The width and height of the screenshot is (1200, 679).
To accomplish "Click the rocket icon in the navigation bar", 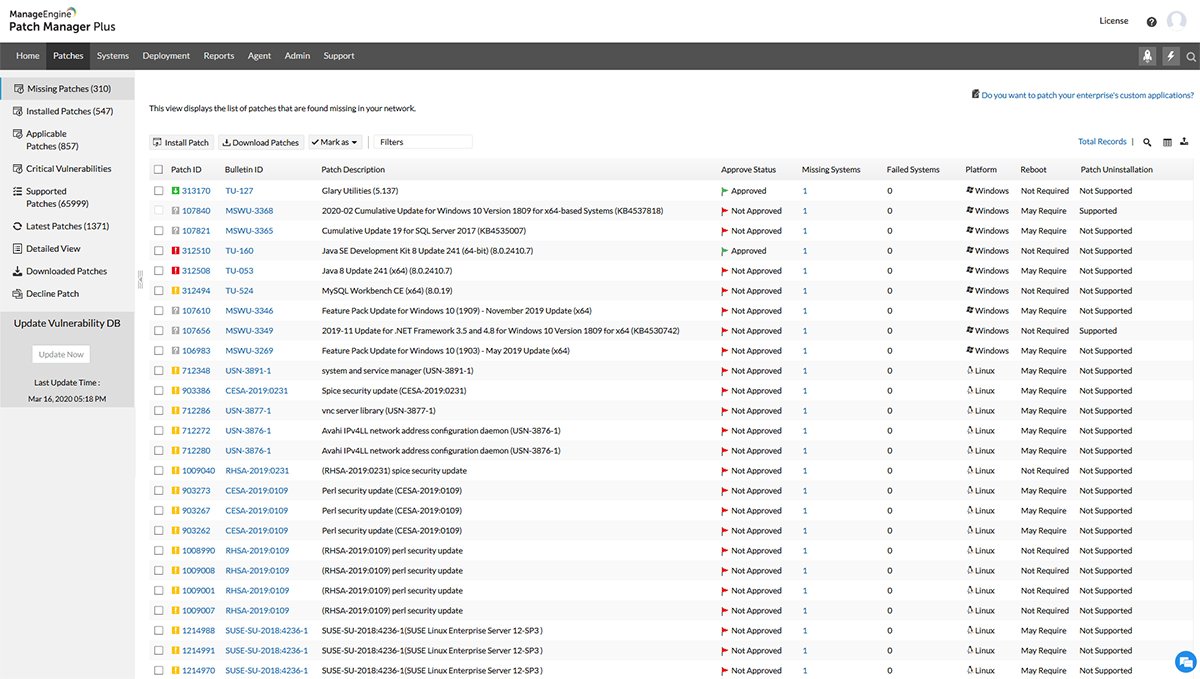I will [x=1147, y=56].
